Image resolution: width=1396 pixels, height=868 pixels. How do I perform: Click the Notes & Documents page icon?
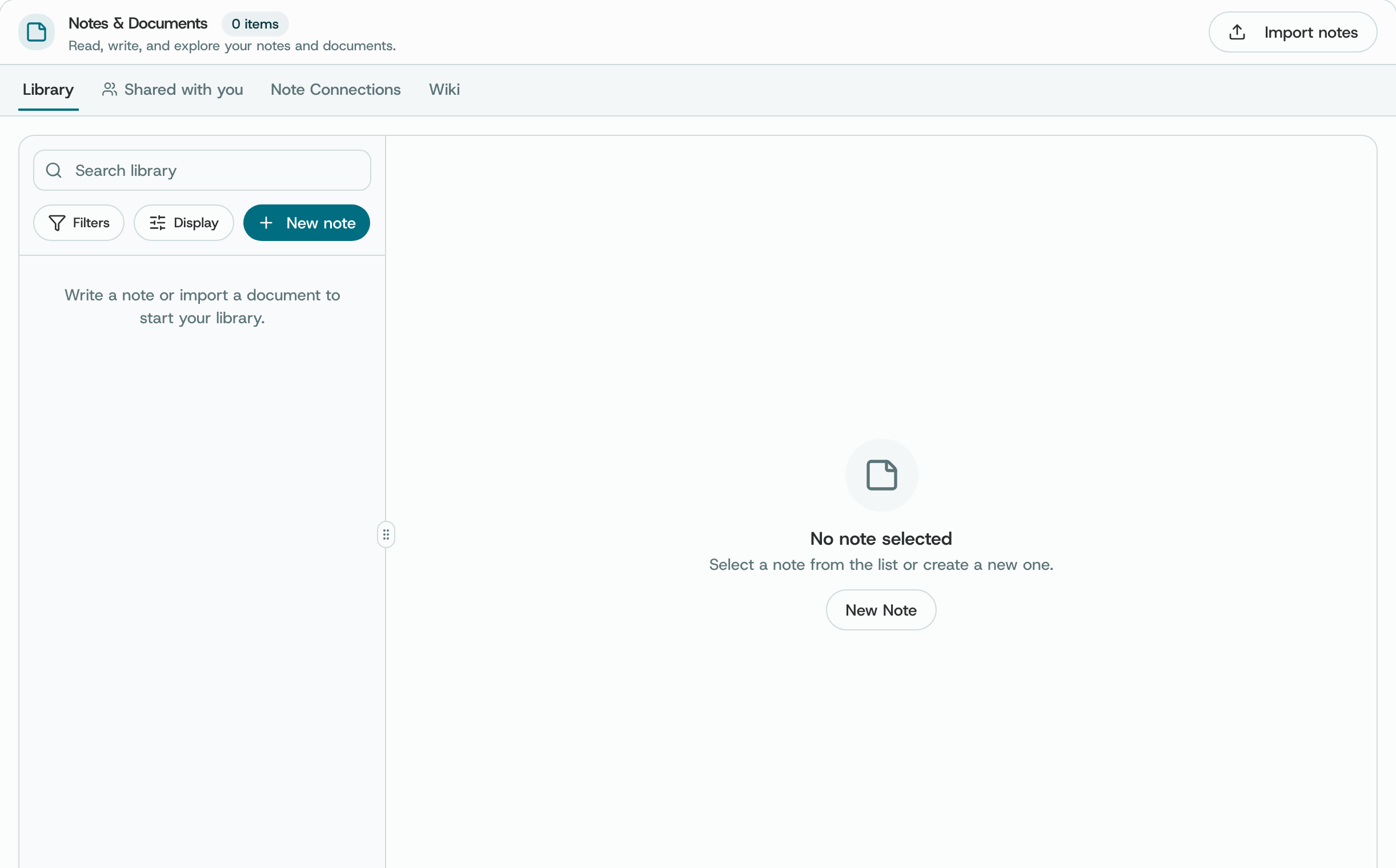point(36,32)
